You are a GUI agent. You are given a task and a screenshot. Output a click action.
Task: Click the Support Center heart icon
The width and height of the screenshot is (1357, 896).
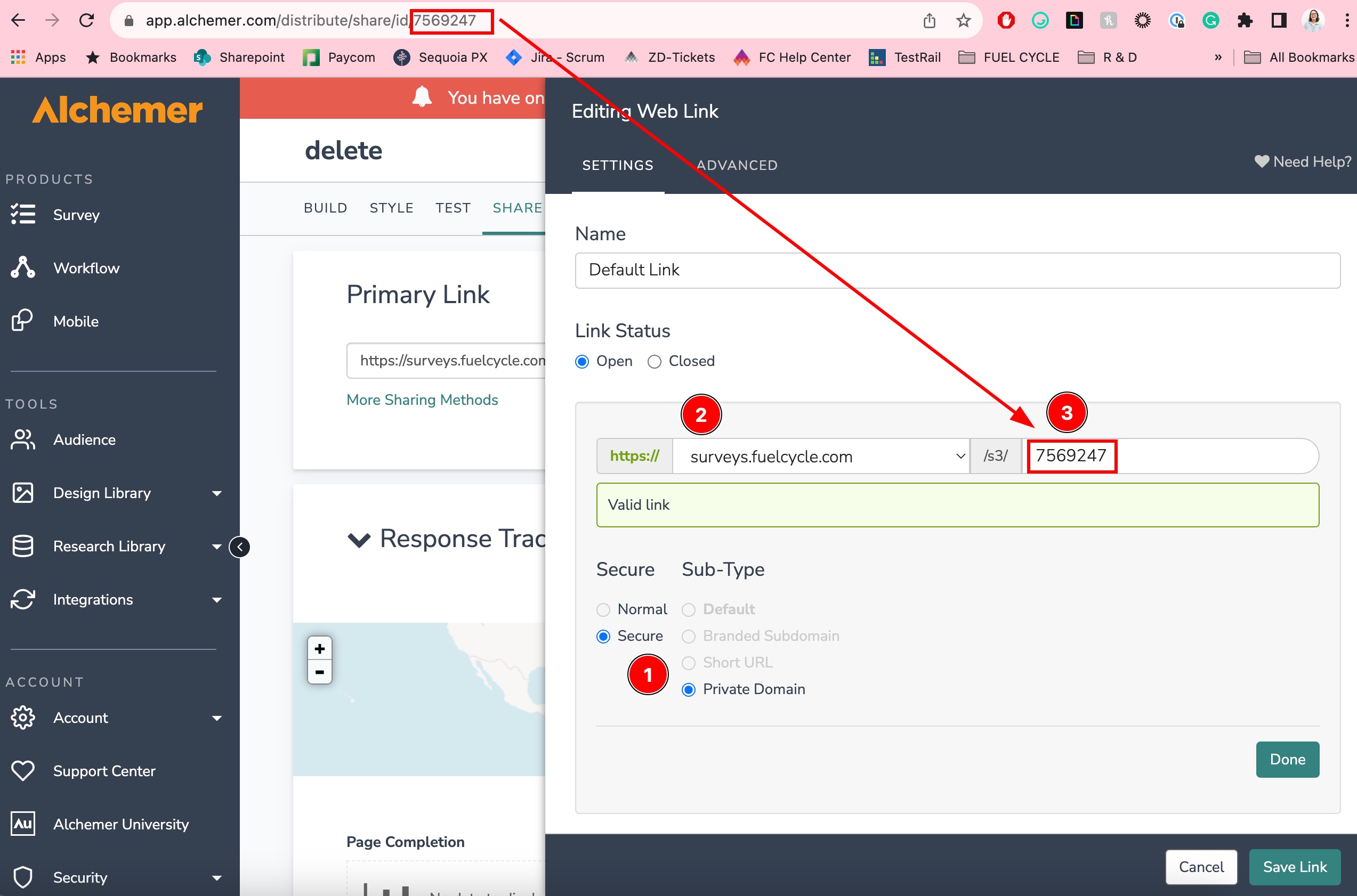23,770
